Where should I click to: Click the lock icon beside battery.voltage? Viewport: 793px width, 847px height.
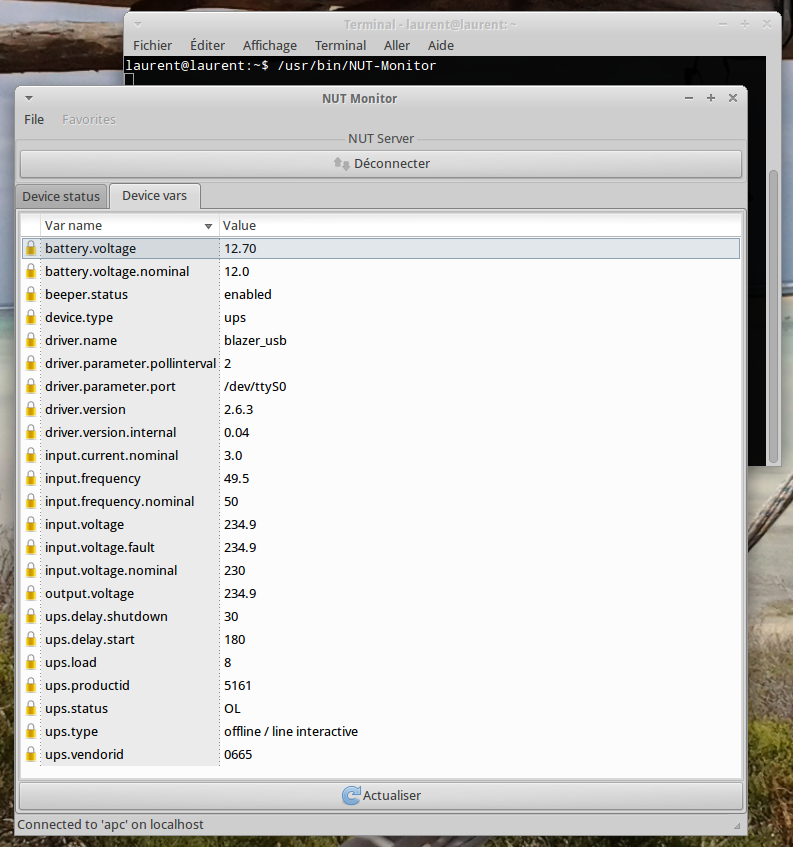click(x=31, y=248)
